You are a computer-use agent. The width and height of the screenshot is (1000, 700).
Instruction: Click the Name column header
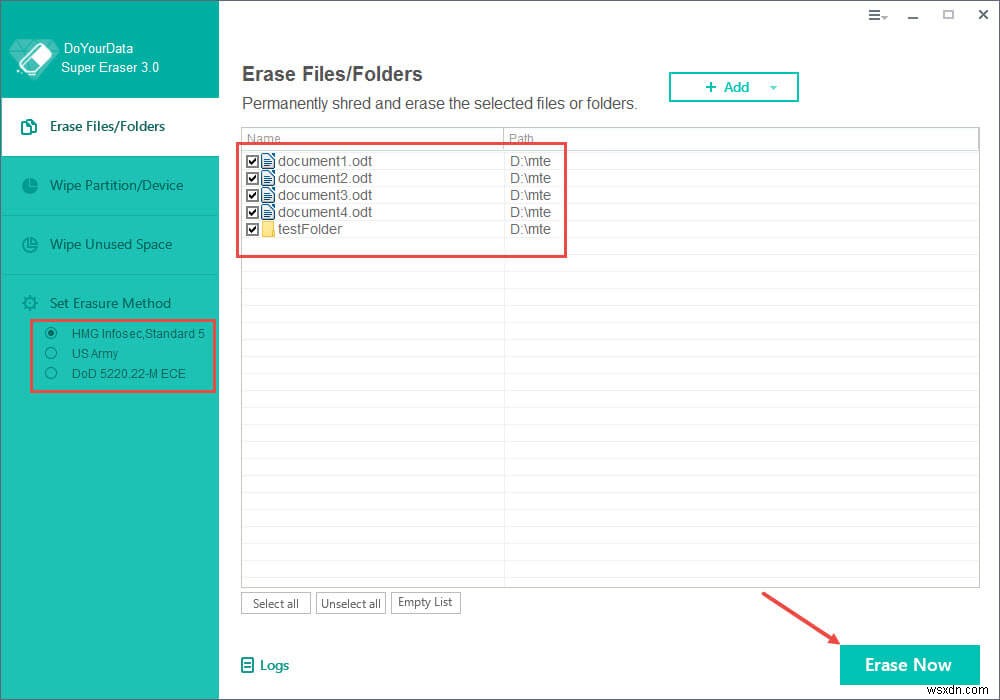coord(263,138)
